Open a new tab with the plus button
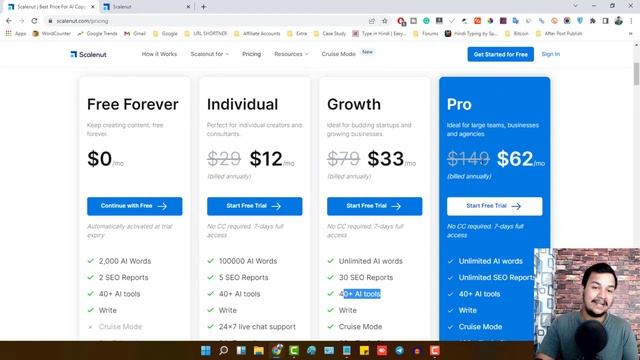Viewport: 640px width, 360px height. click(203, 7)
